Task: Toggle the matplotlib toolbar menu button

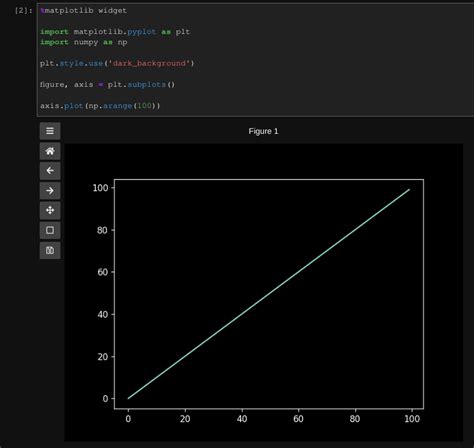Action: 50,131
